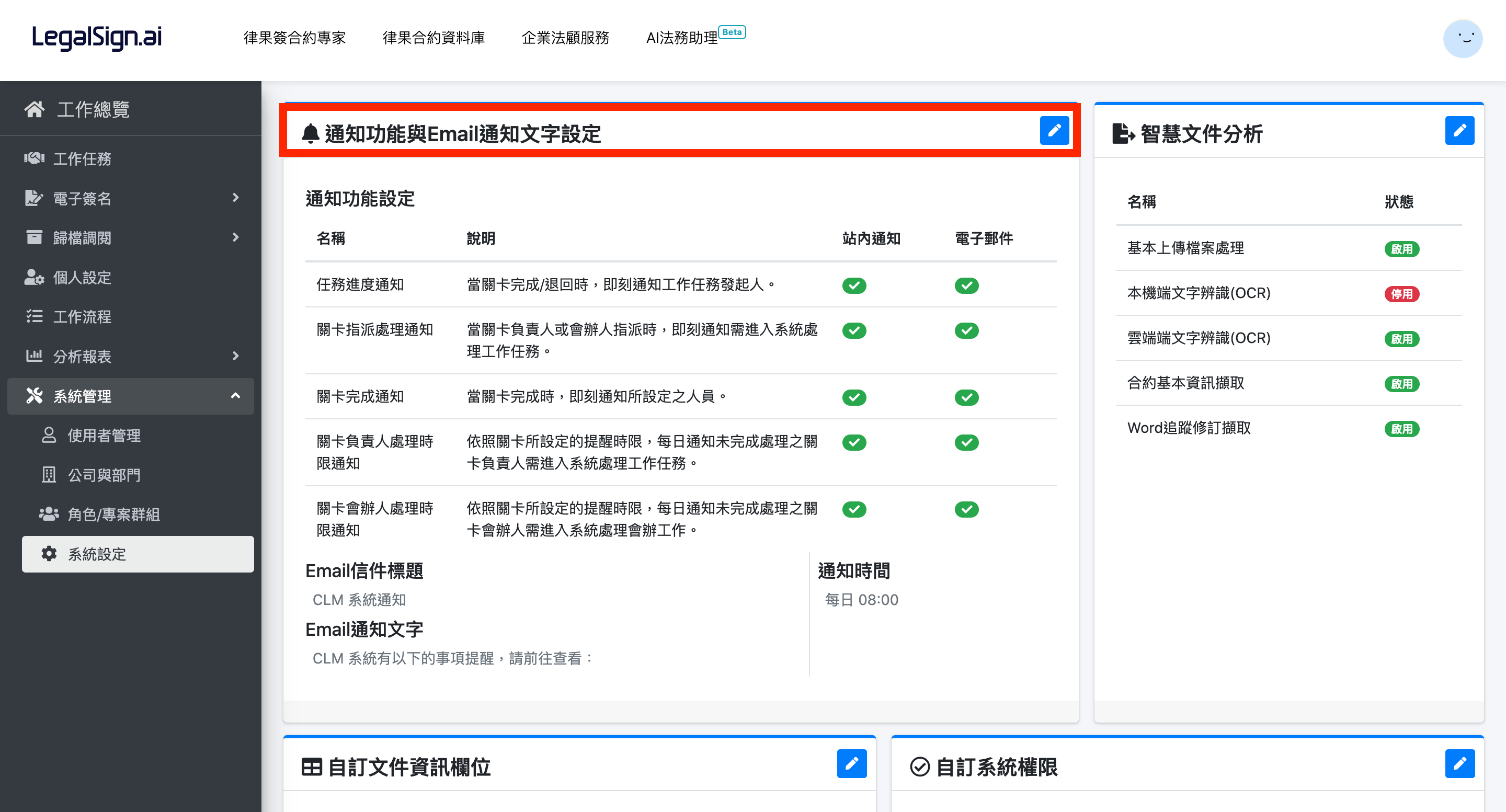
Task: Click the group icon for 角色/專案群組
Action: [49, 514]
